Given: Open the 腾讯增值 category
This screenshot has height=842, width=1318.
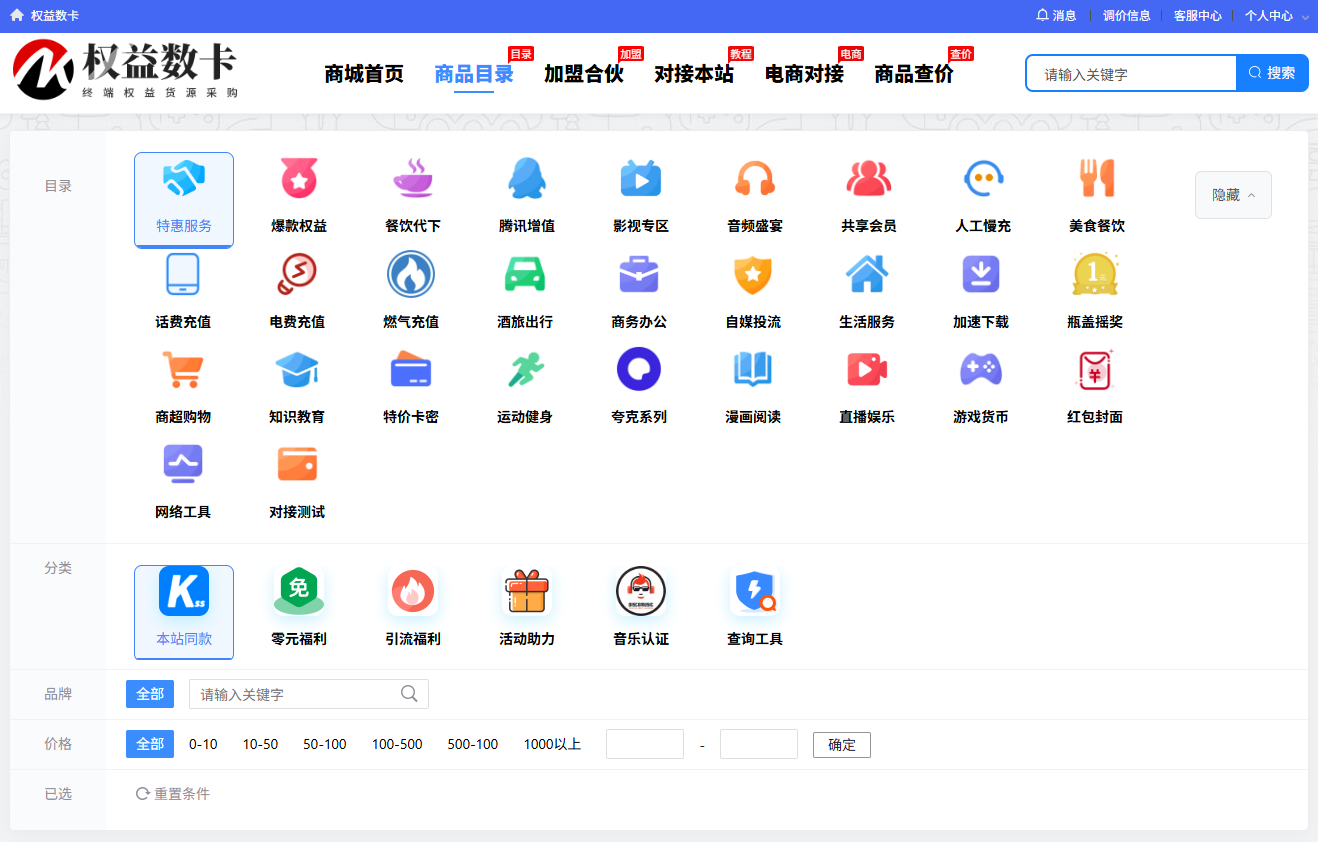Looking at the screenshot, I should point(526,192).
